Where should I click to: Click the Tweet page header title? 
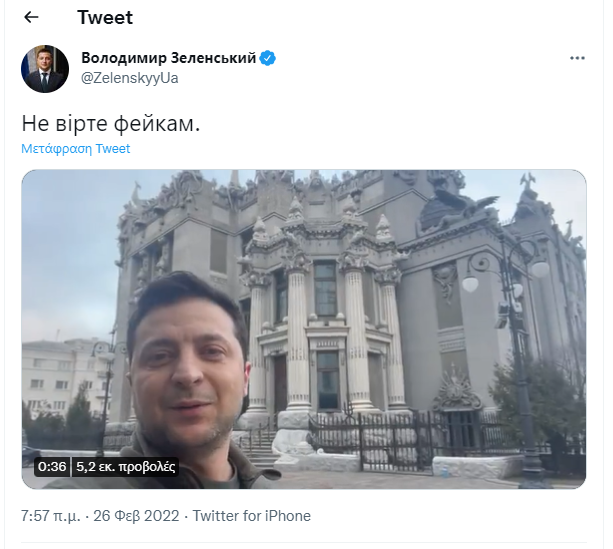[105, 18]
